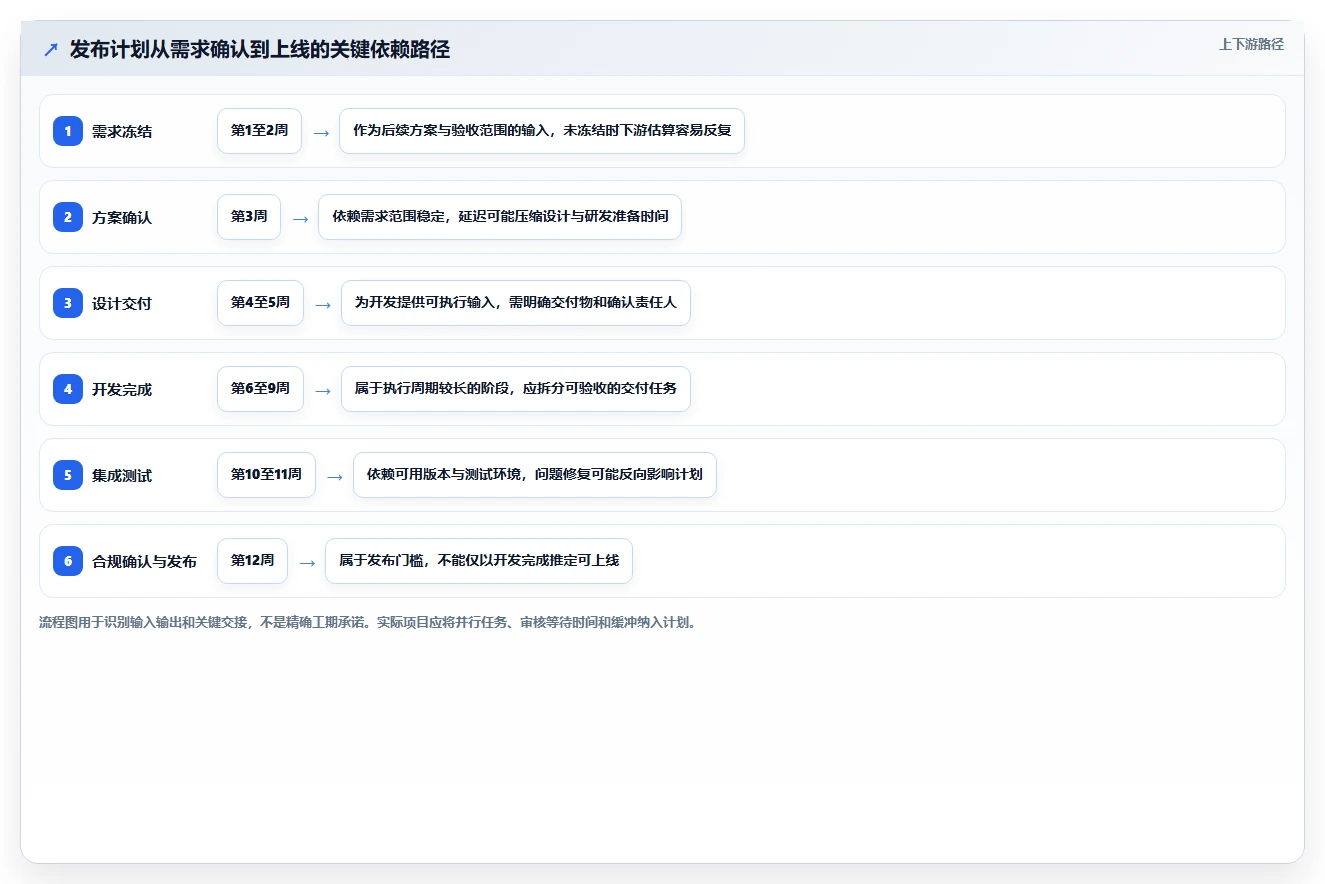This screenshot has height=884, width=1325.
Task: Click the step 6 number badge
Action: point(68,561)
